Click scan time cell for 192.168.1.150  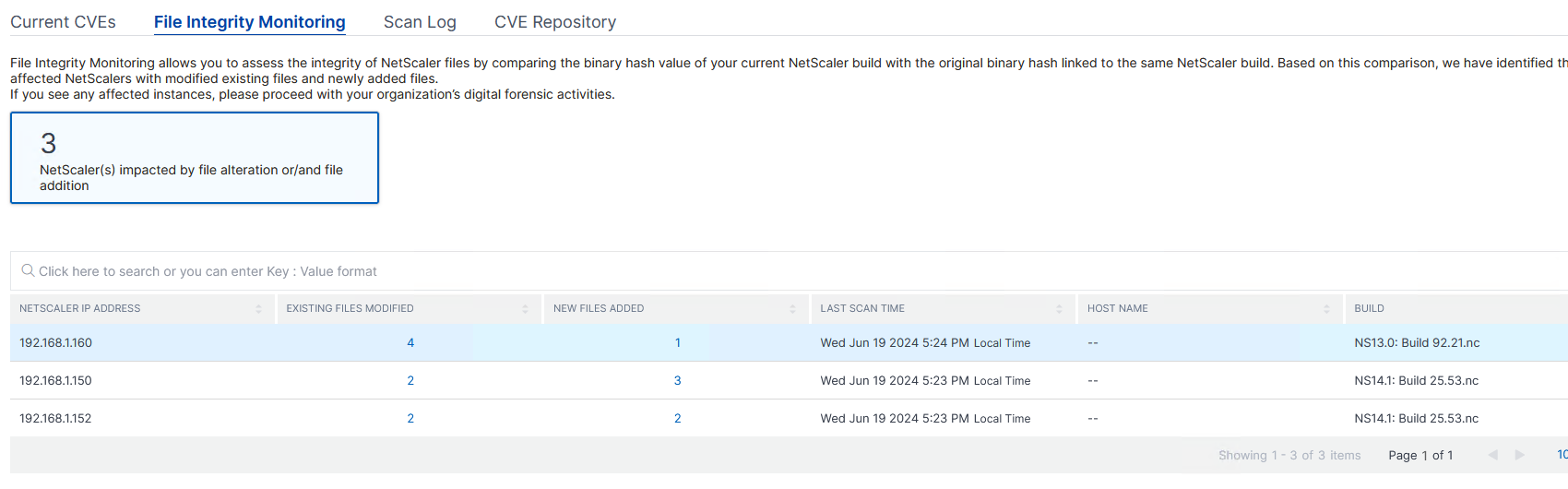(x=925, y=380)
